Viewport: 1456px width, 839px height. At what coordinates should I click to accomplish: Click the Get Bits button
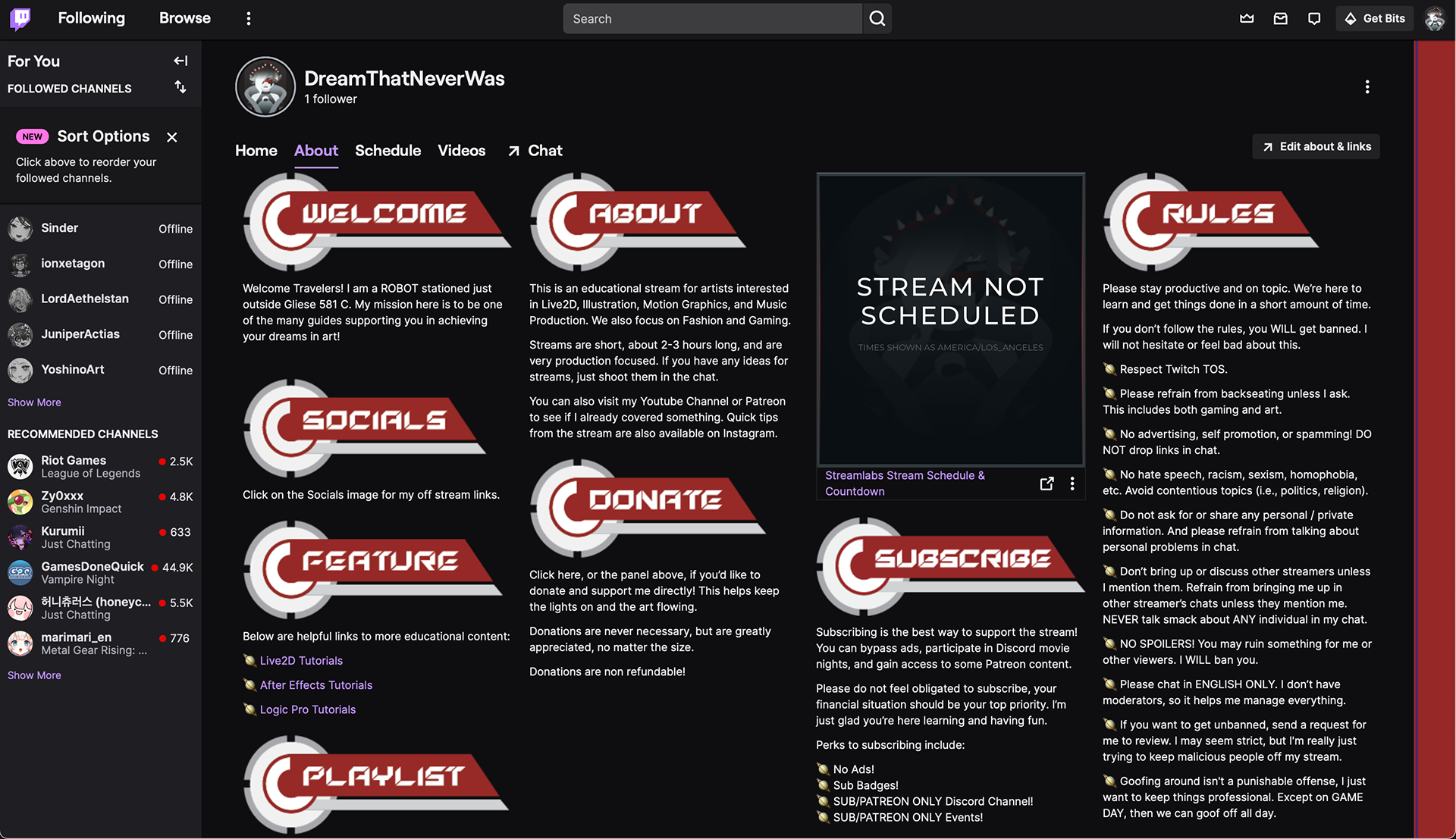[1375, 18]
